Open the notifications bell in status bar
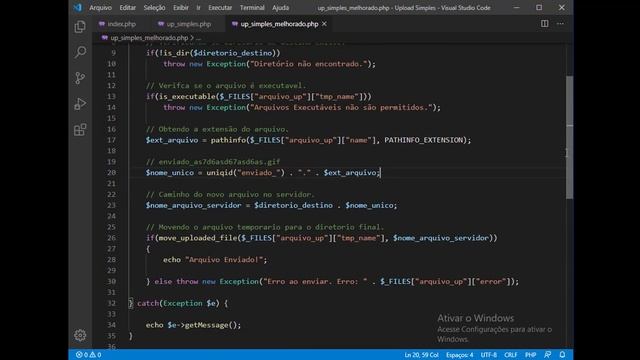Screen dimensions: 640x360 [562, 355]
